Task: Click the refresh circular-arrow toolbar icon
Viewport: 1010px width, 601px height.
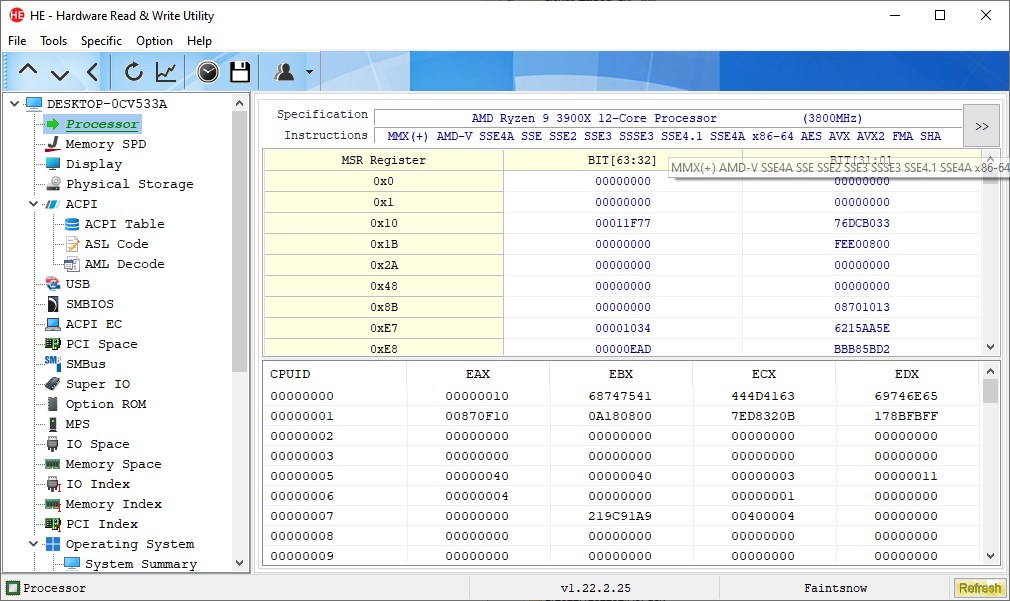Action: (x=133, y=71)
